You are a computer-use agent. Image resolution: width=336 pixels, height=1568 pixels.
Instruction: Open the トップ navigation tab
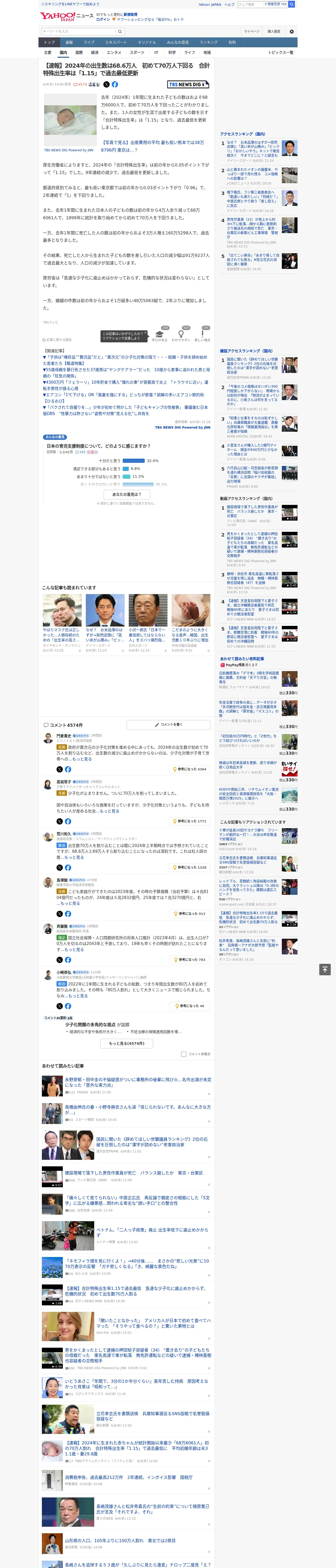point(49,43)
